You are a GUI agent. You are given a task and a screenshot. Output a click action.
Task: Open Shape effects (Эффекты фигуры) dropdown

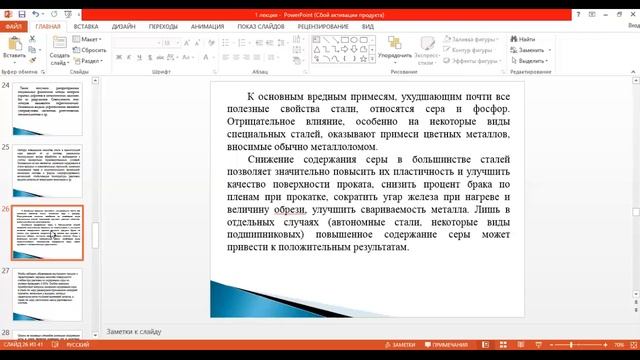[472, 61]
